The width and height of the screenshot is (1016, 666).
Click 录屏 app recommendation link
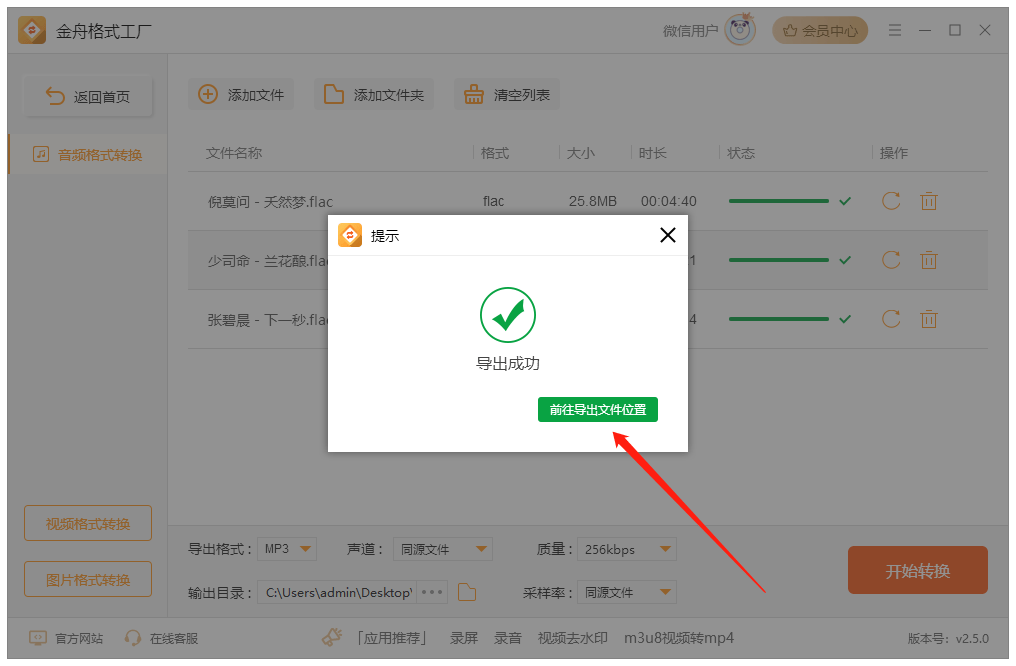point(464,638)
